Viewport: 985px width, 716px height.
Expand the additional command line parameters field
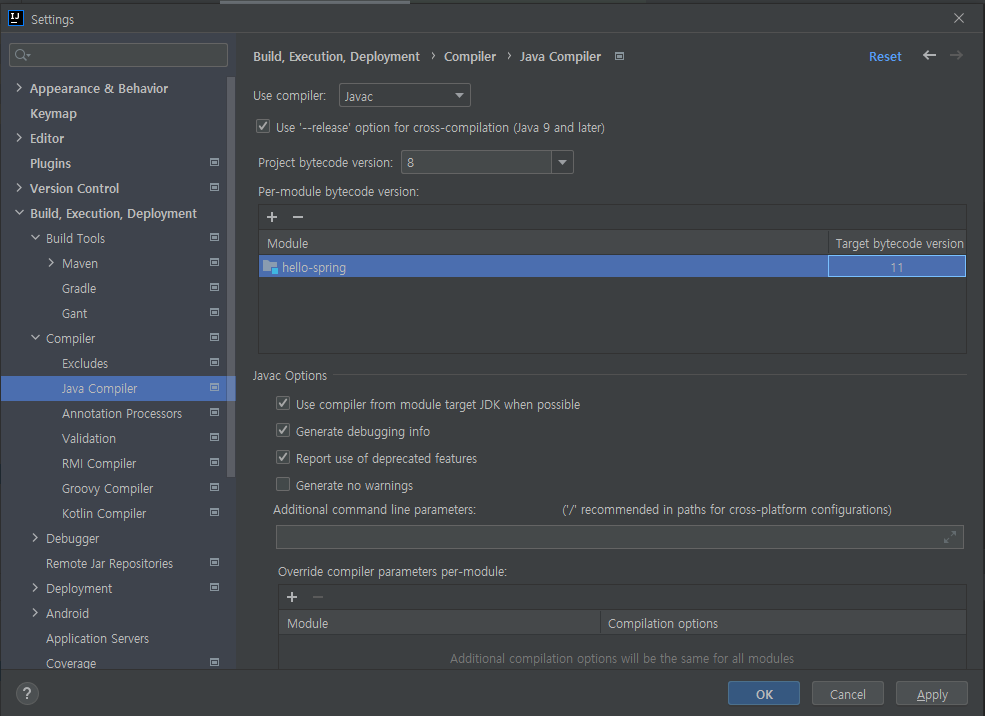point(950,537)
